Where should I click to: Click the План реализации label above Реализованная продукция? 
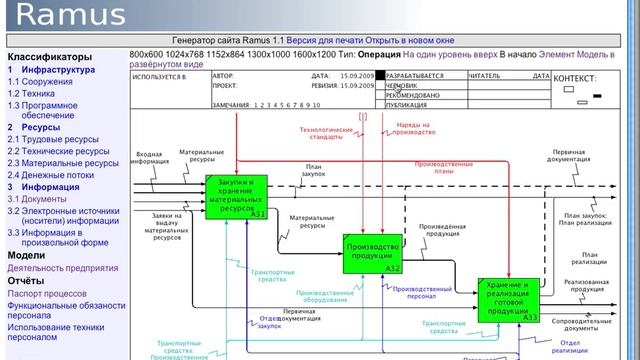[589, 258]
